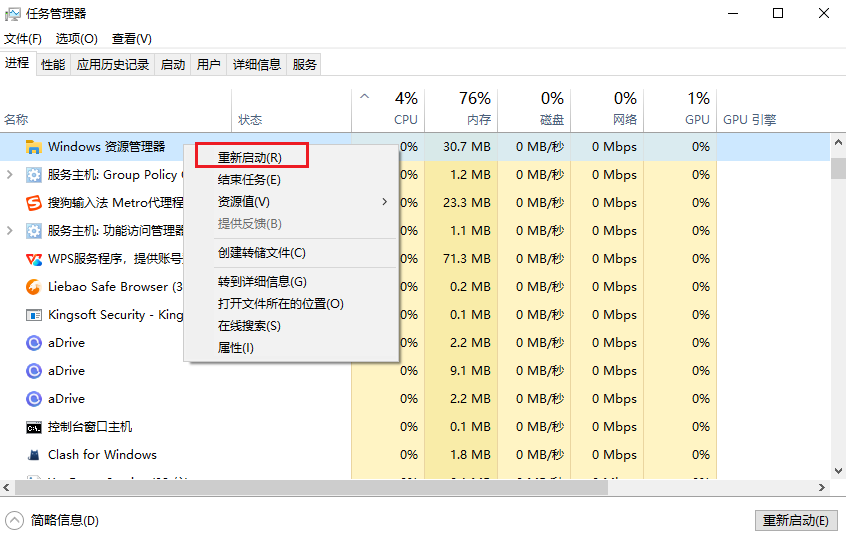Choose 重新启动(R) in context menu
Screen dimensions: 846x533
coord(251,157)
